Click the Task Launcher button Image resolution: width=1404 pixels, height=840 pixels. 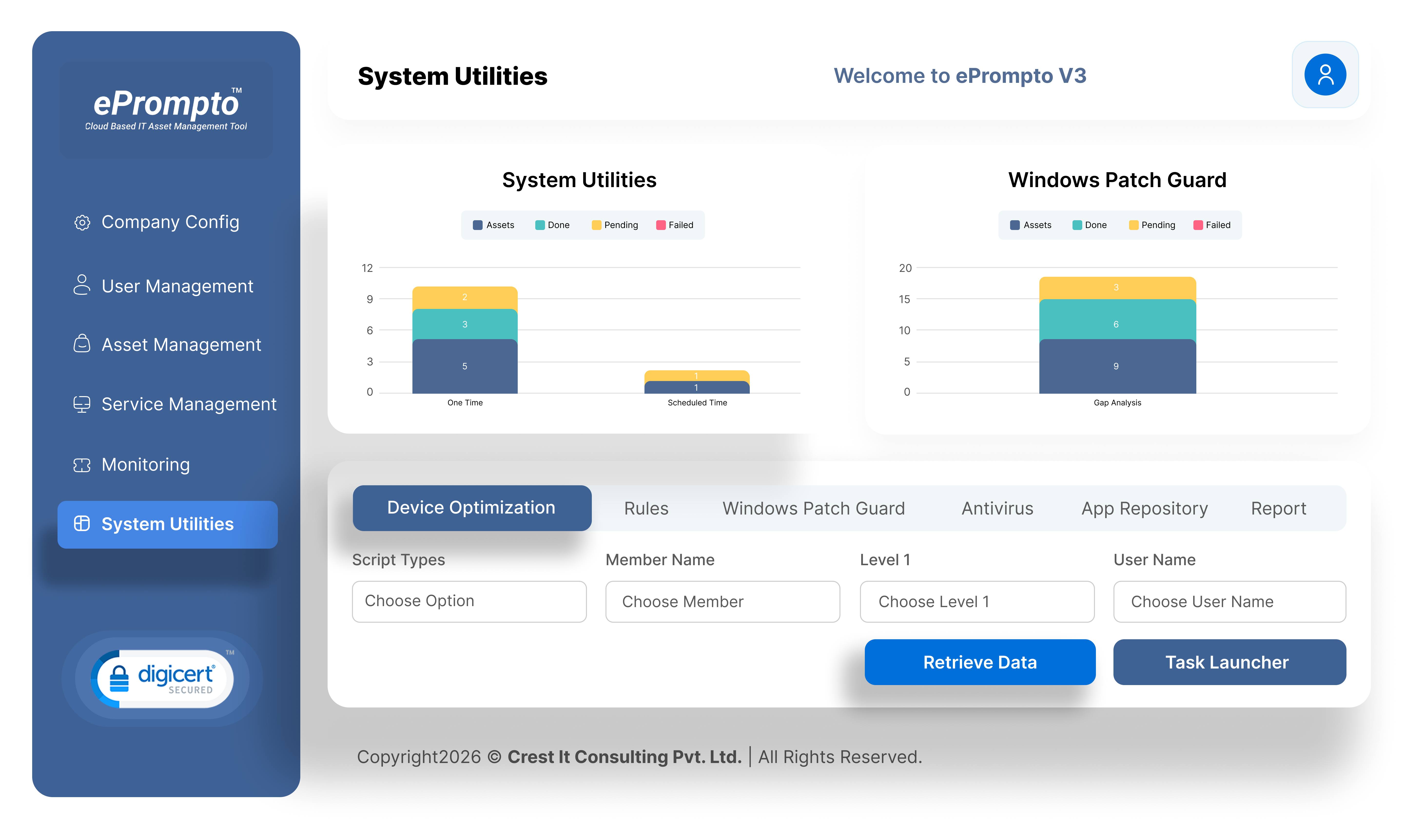(x=1229, y=662)
